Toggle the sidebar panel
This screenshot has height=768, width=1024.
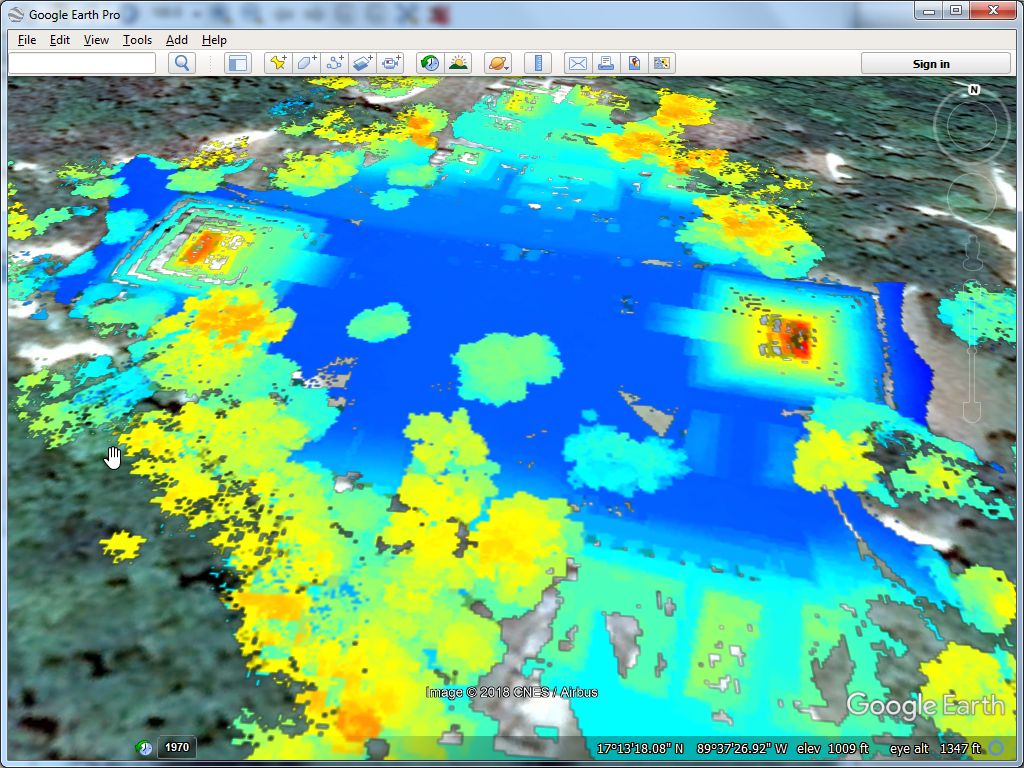click(237, 63)
